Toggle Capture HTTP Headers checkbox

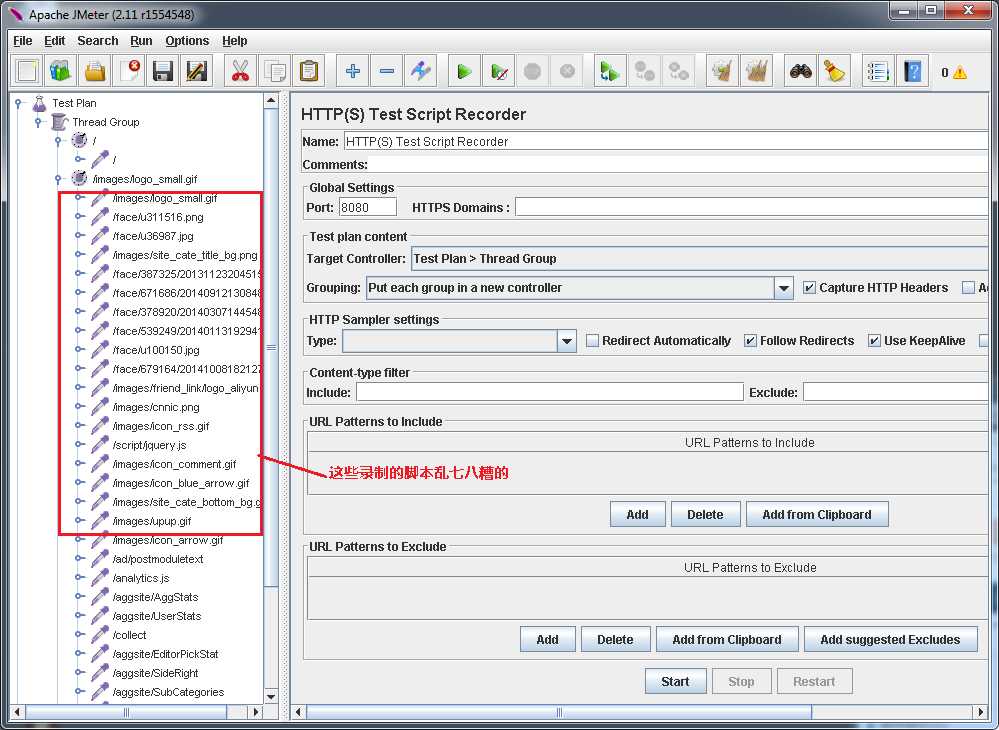click(x=809, y=288)
